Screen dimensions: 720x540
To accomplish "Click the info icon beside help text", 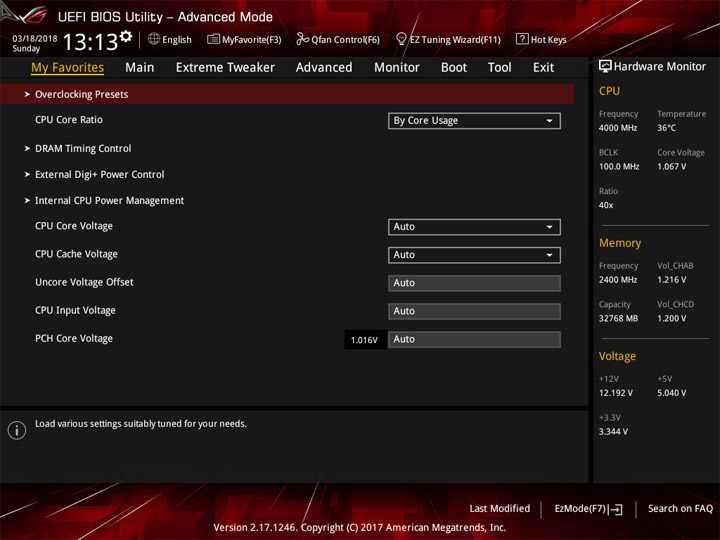I will (x=17, y=430).
